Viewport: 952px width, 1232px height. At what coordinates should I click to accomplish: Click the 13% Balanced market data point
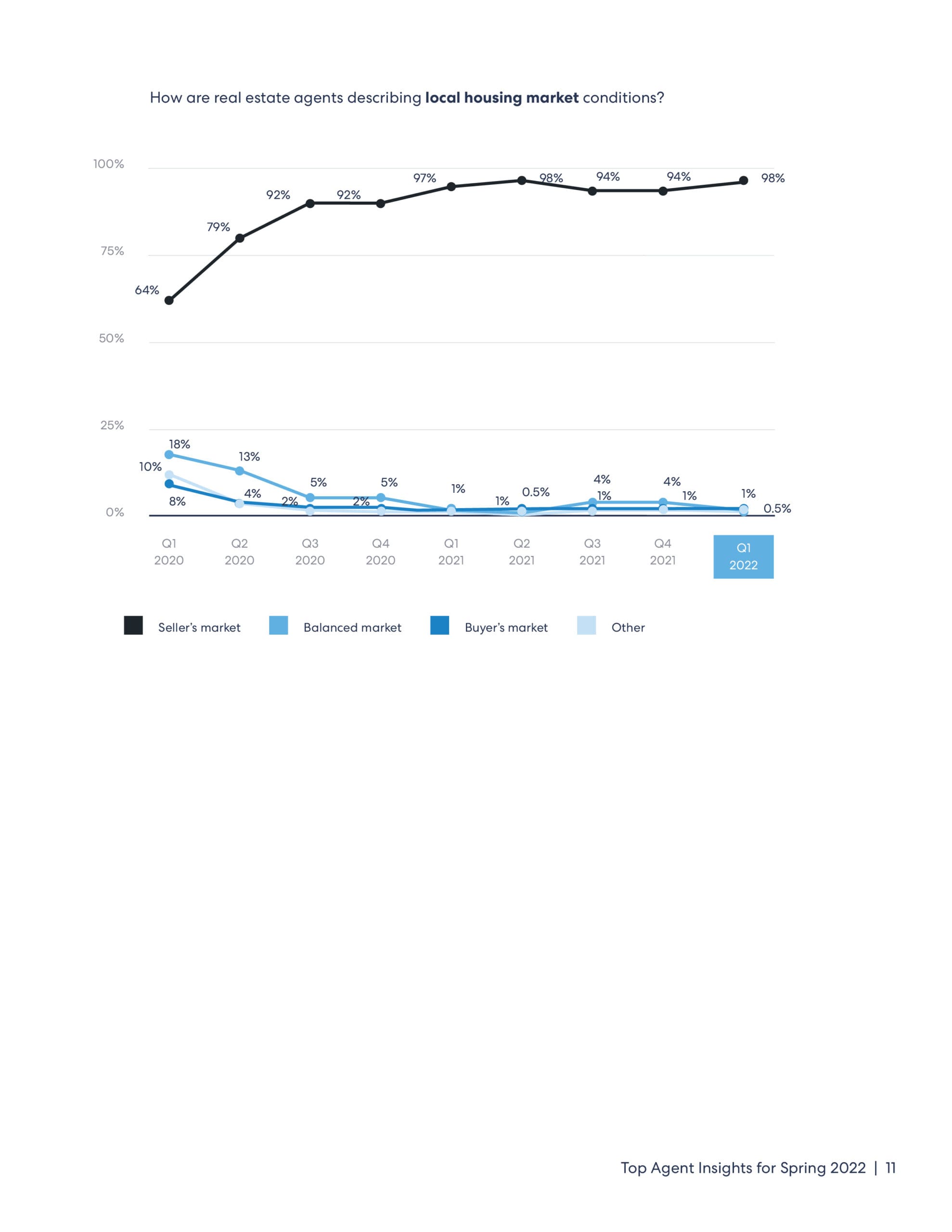tap(239, 471)
